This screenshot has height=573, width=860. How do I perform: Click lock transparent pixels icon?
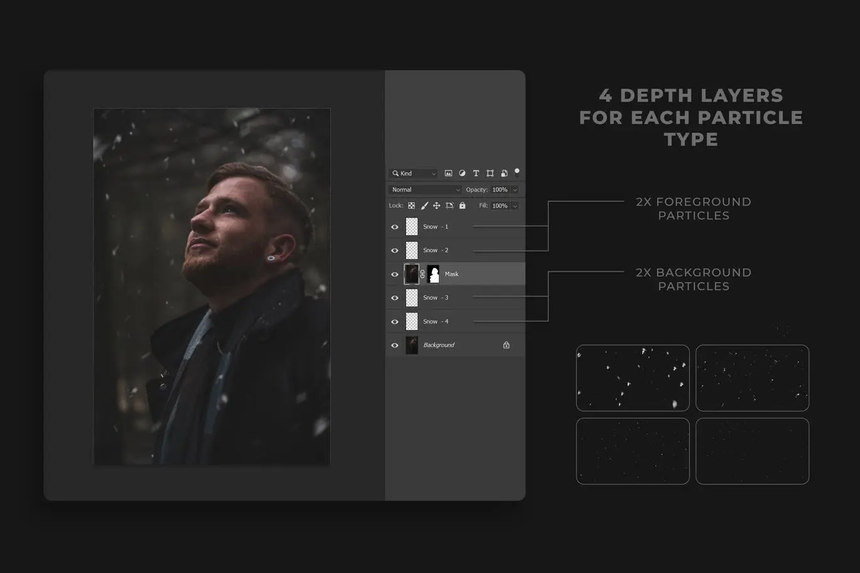411,205
